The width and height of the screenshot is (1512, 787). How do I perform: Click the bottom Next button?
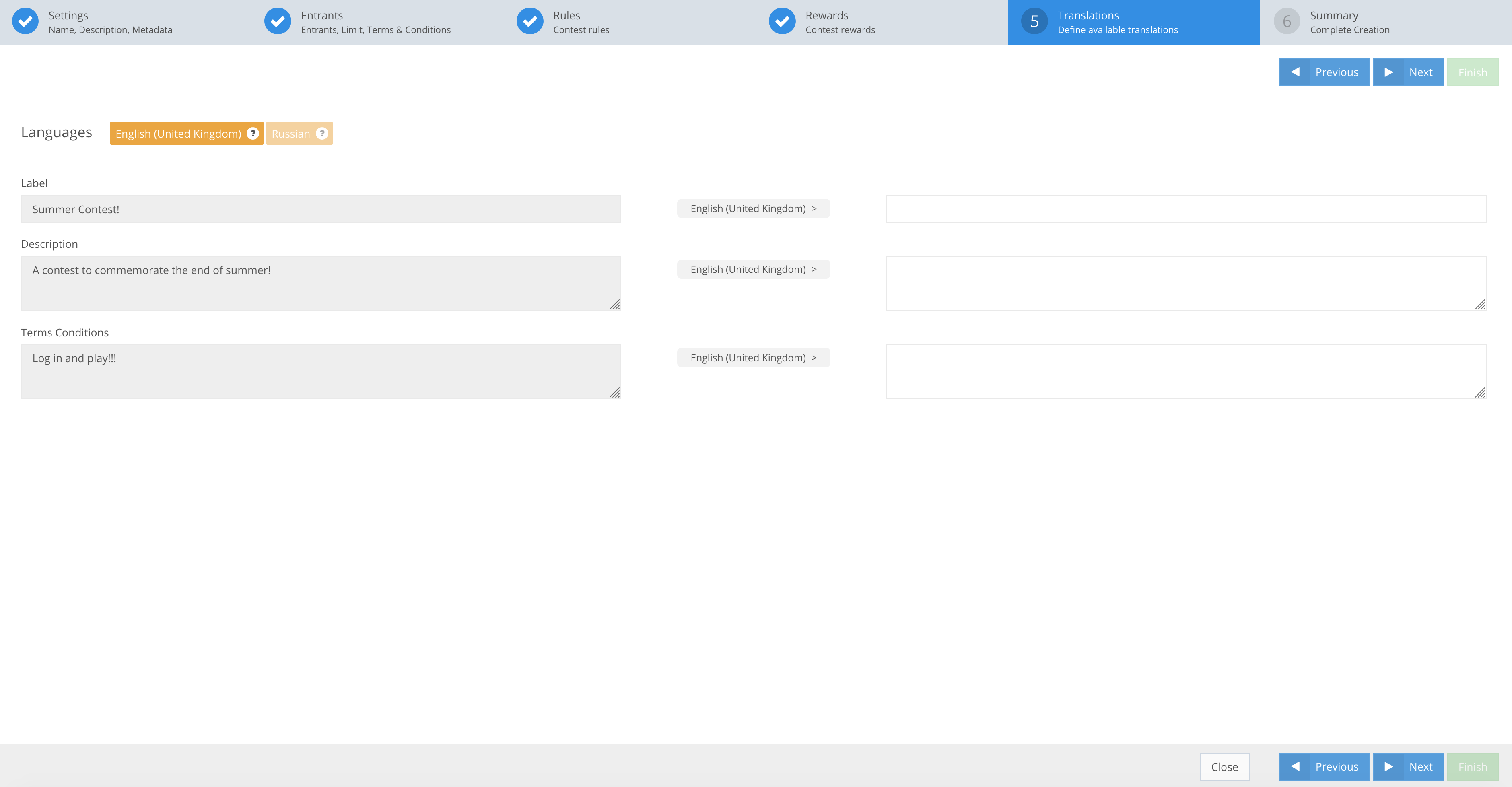point(1409,766)
